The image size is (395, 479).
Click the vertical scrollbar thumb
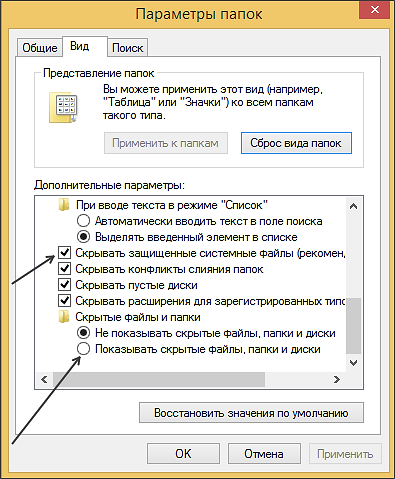click(x=353, y=326)
